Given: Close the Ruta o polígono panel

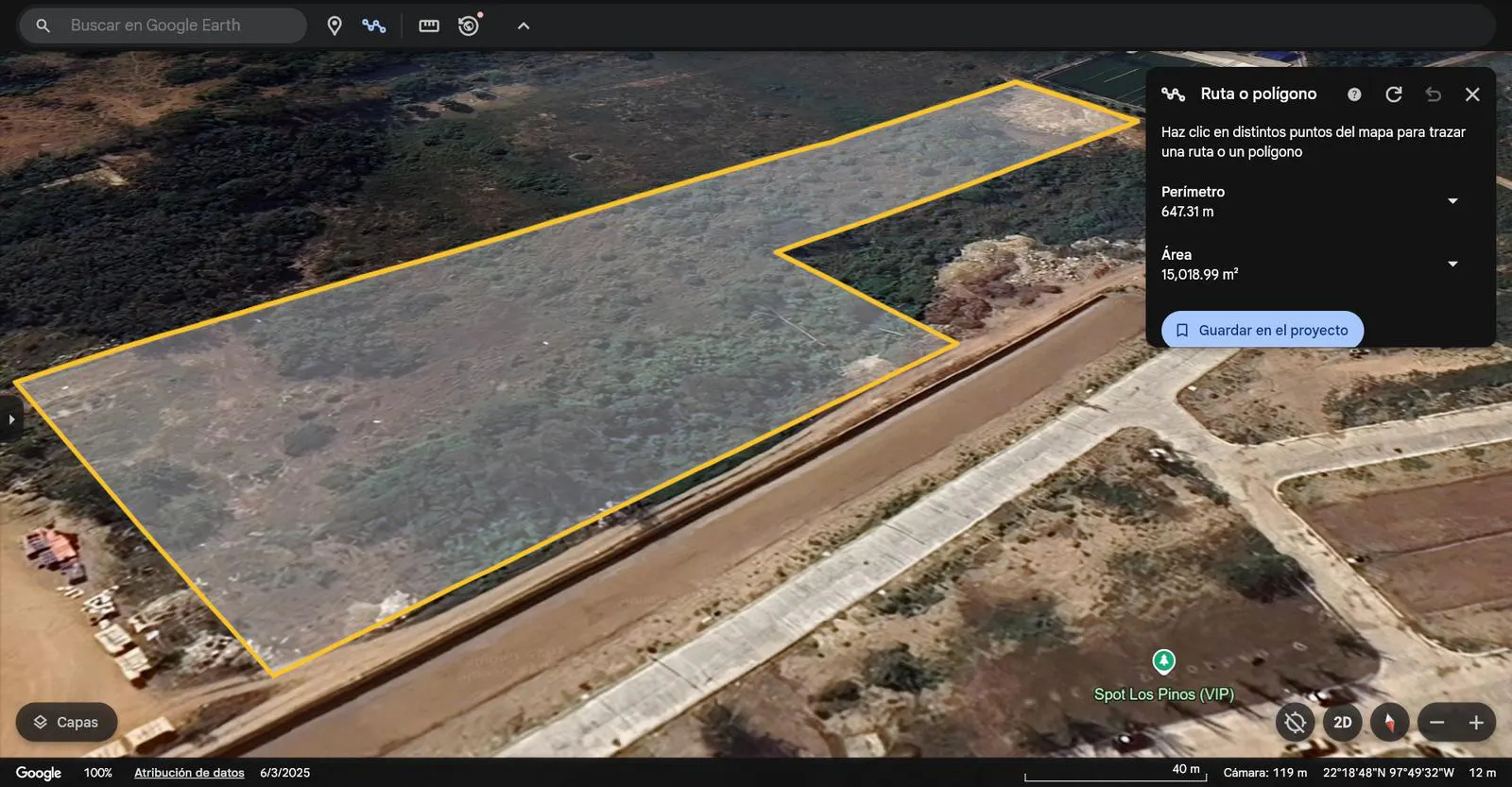Looking at the screenshot, I should point(1472,94).
